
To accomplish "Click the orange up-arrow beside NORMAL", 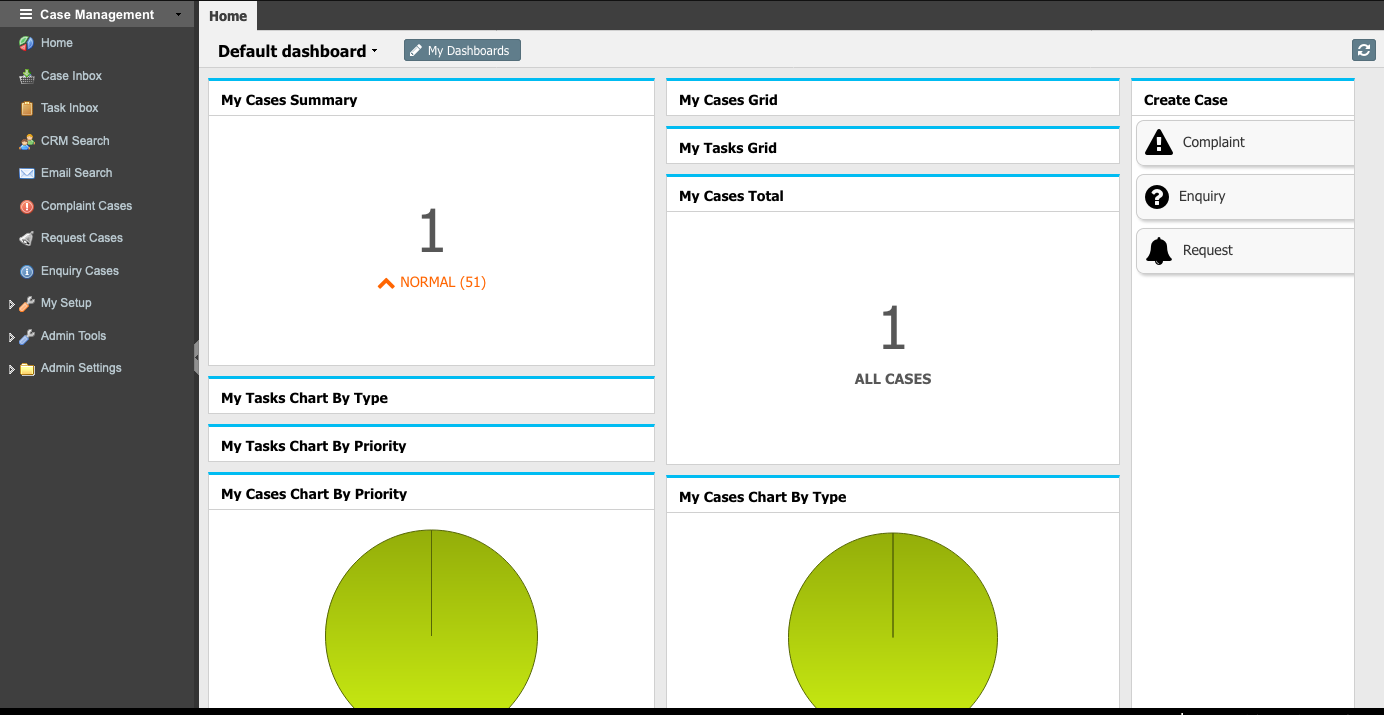I will pos(386,283).
